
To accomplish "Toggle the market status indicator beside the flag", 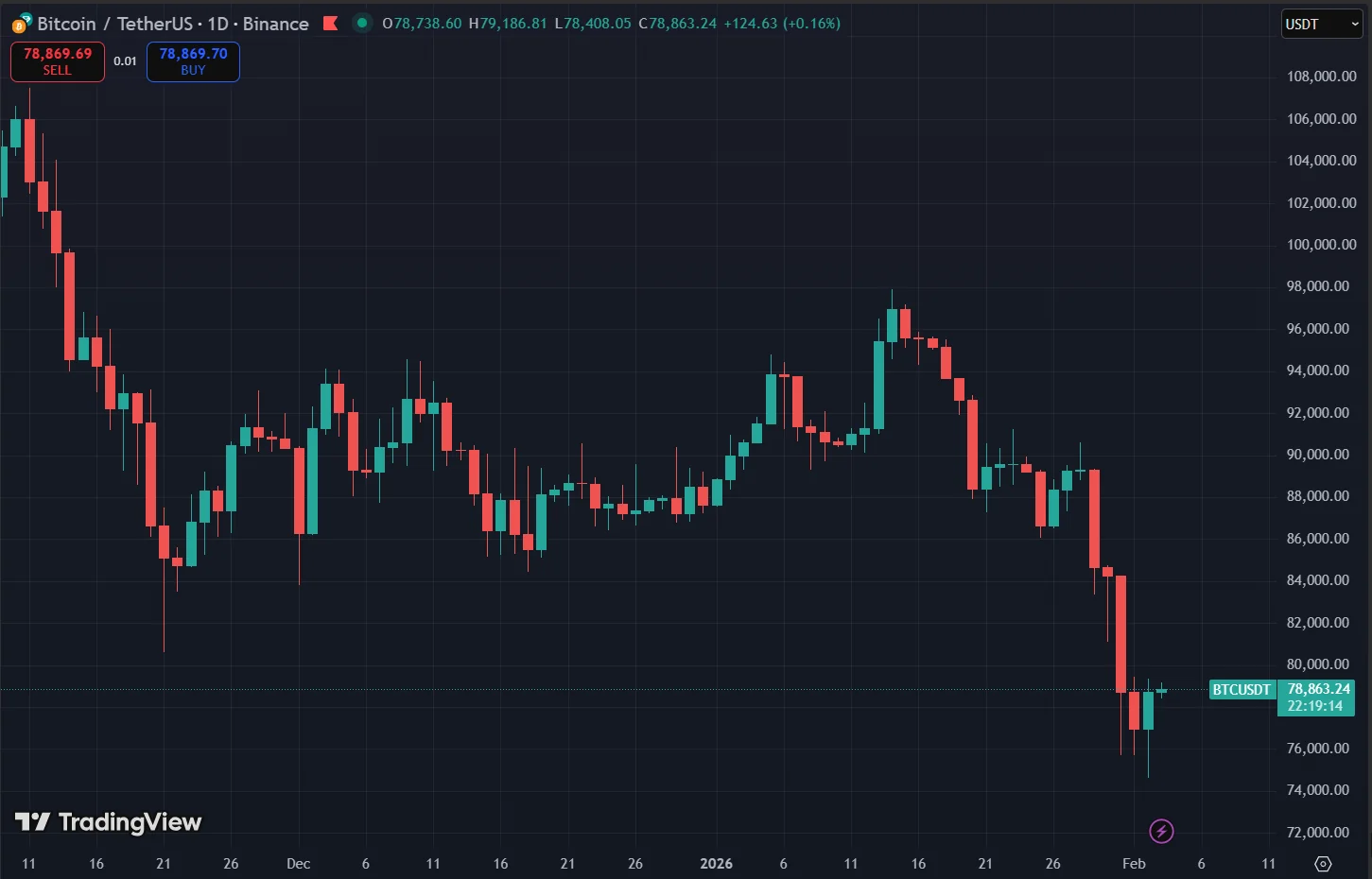I will tap(360, 23).
